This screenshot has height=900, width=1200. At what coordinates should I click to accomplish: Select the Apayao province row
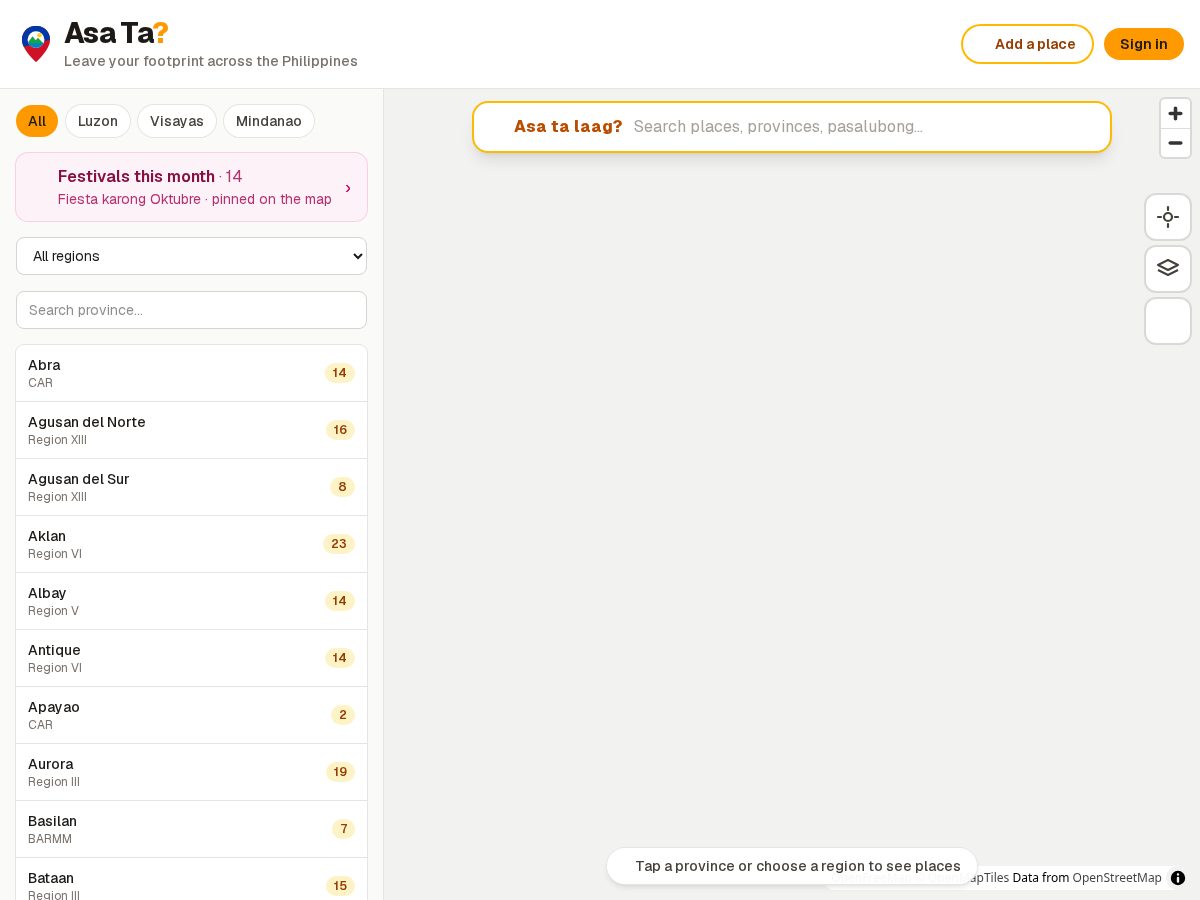pyautogui.click(x=191, y=715)
